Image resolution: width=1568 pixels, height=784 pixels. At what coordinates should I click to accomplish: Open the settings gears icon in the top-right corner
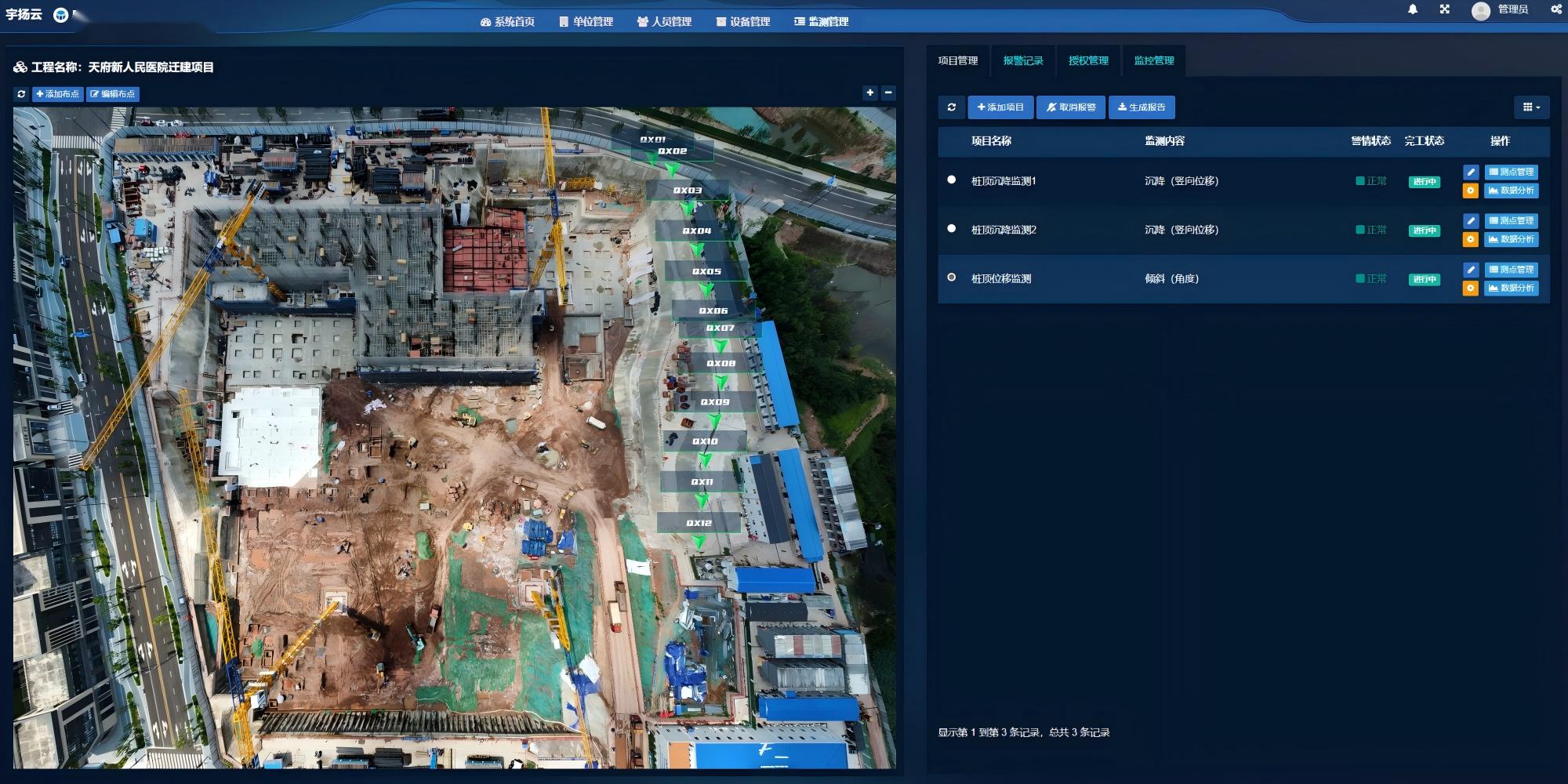[1555, 9]
